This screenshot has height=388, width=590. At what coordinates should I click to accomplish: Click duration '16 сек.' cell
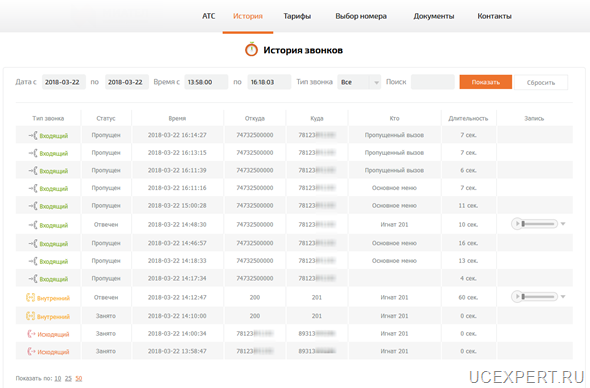coord(468,243)
